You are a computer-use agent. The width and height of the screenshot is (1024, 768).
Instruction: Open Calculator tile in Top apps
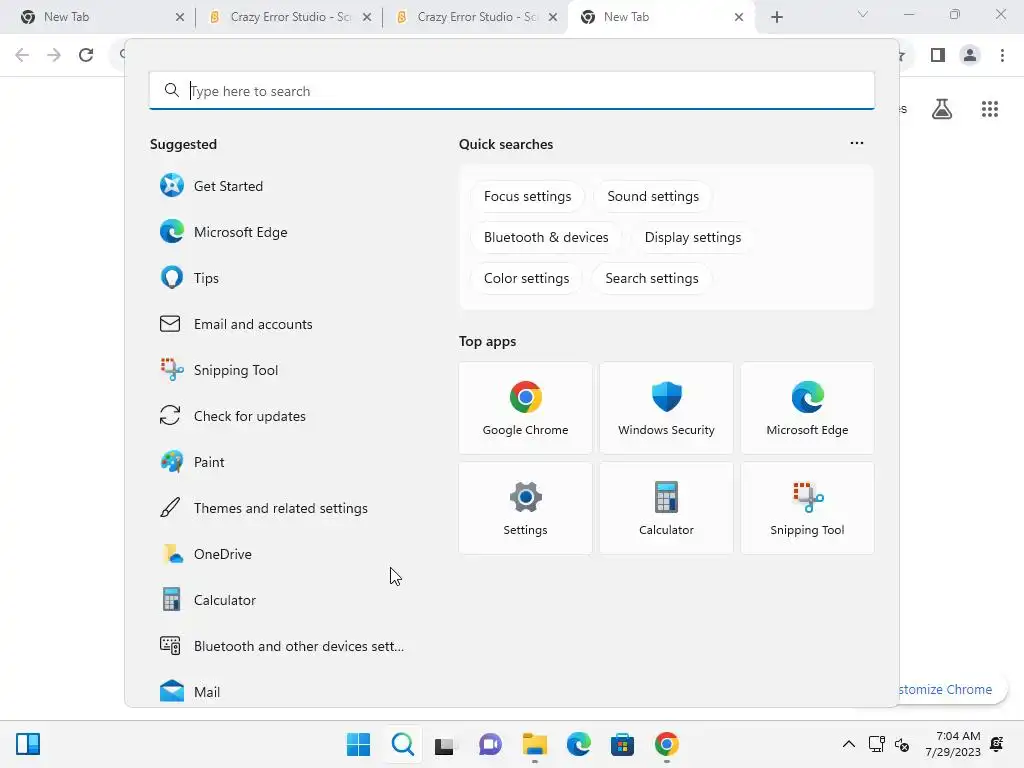coord(666,508)
